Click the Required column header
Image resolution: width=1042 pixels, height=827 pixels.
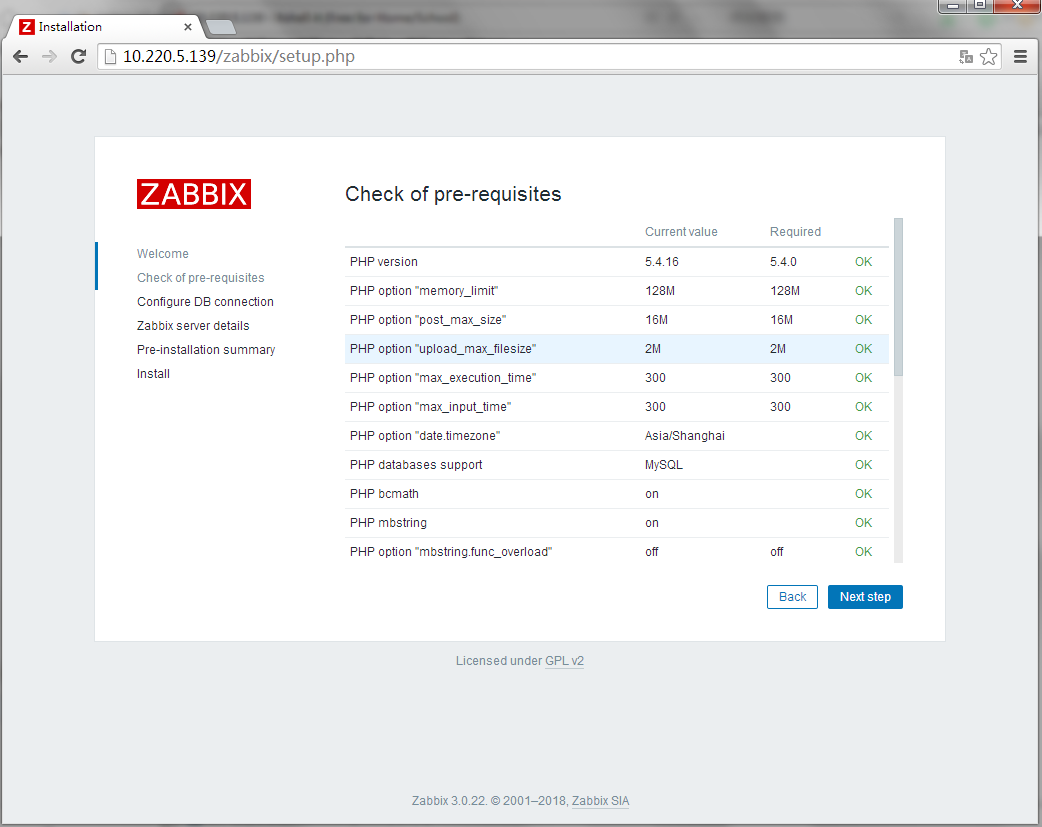pyautogui.click(x=795, y=232)
